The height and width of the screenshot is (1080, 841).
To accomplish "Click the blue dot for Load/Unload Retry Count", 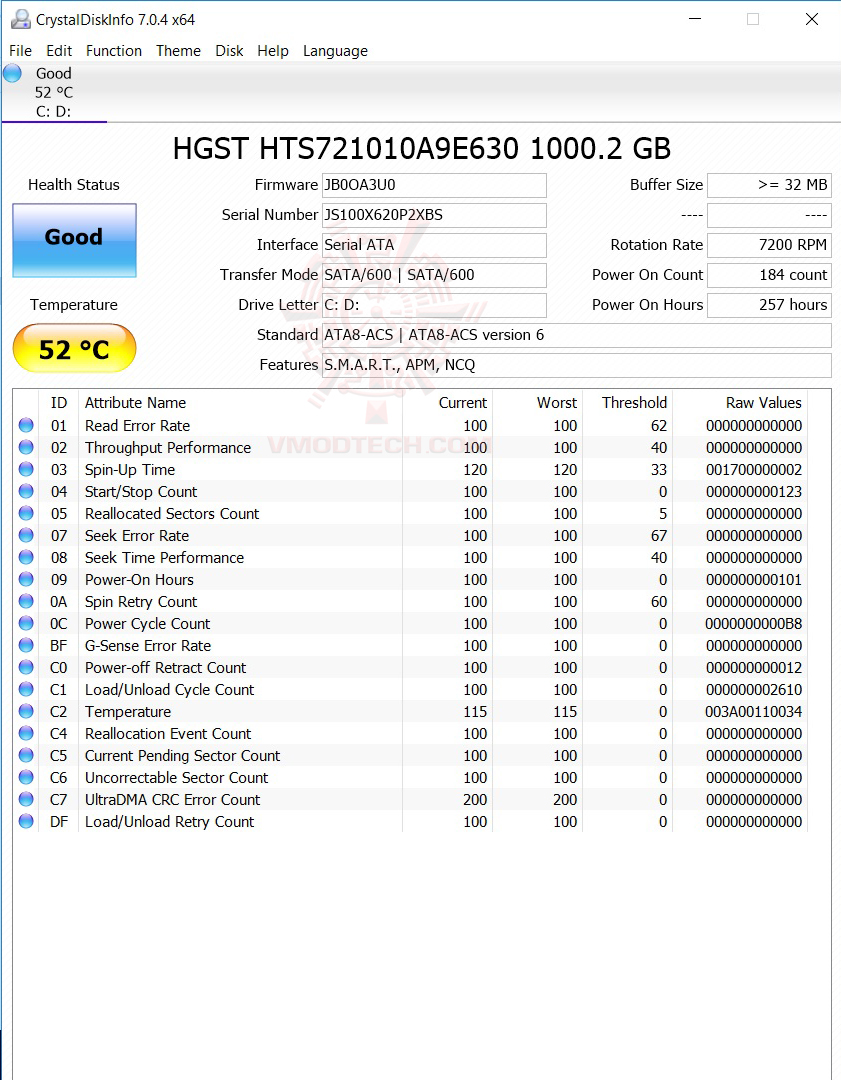I will (x=25, y=821).
